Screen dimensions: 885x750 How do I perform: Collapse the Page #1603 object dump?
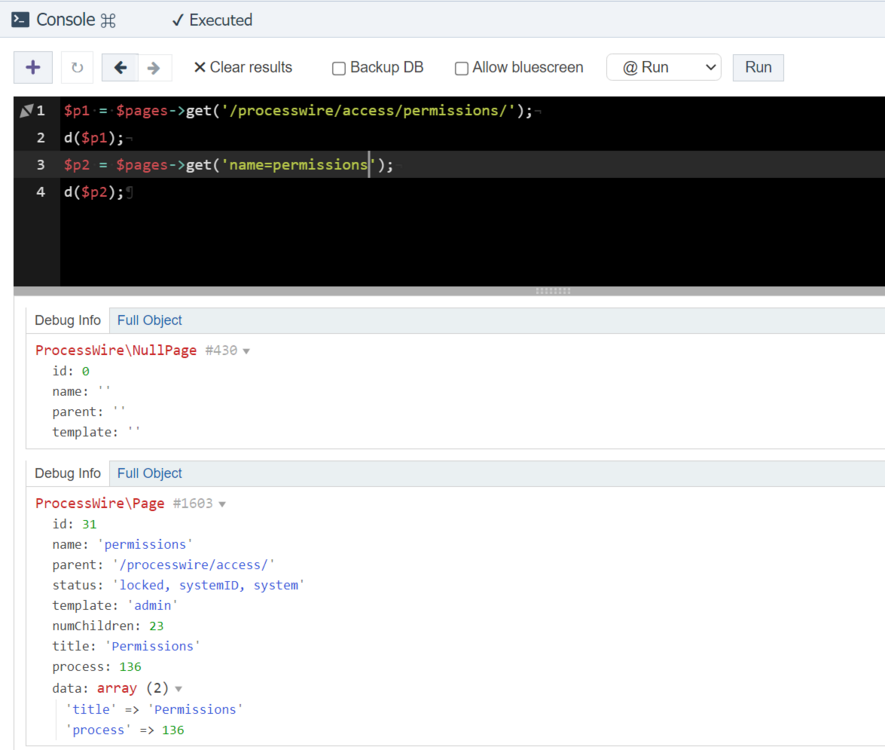click(222, 504)
